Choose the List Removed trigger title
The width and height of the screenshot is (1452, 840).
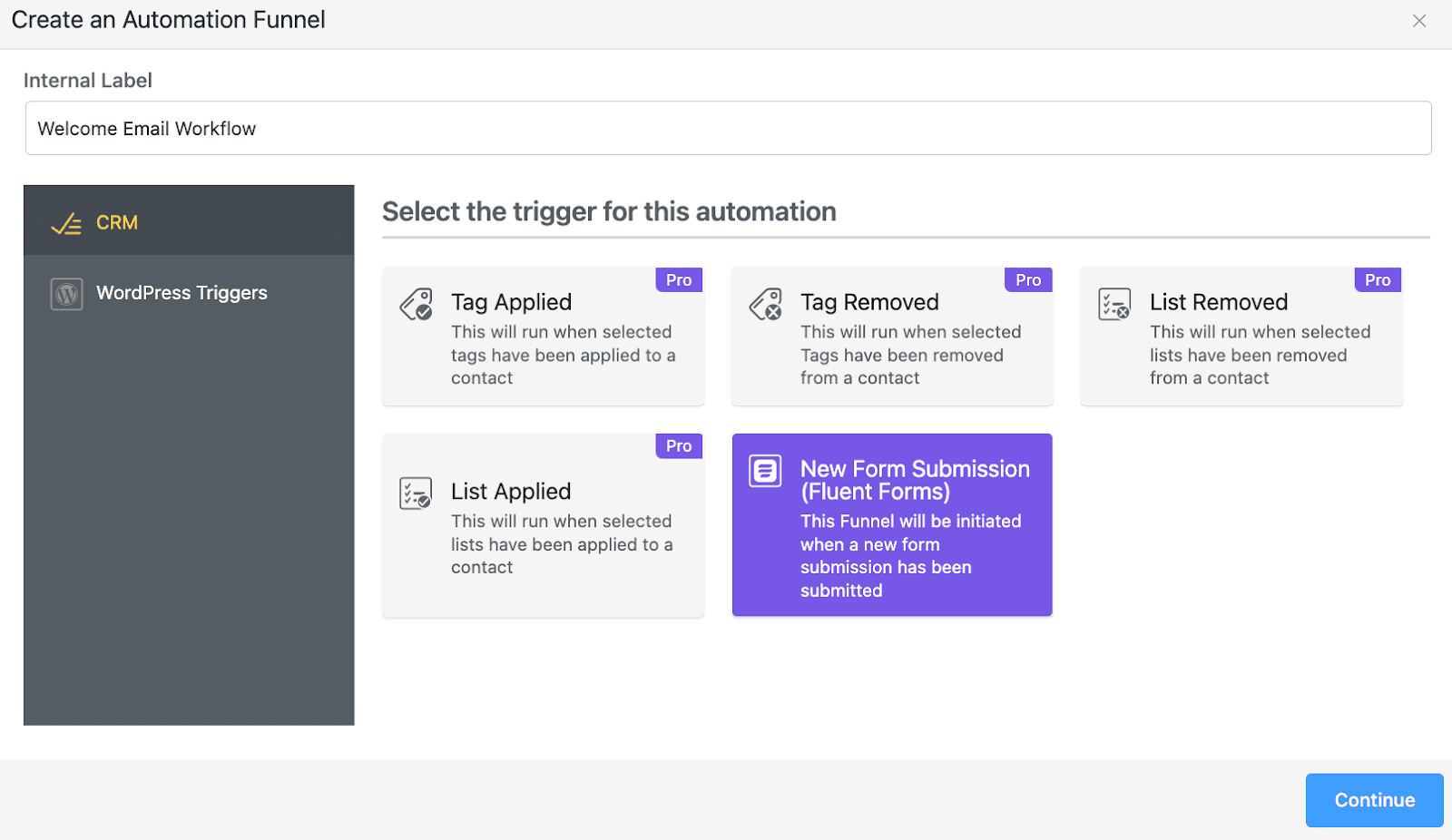point(1219,302)
